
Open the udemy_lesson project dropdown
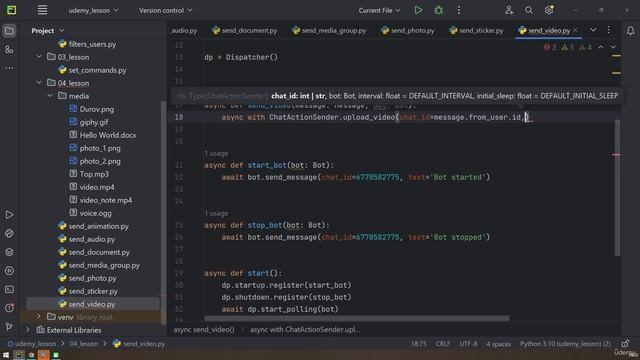click(93, 10)
